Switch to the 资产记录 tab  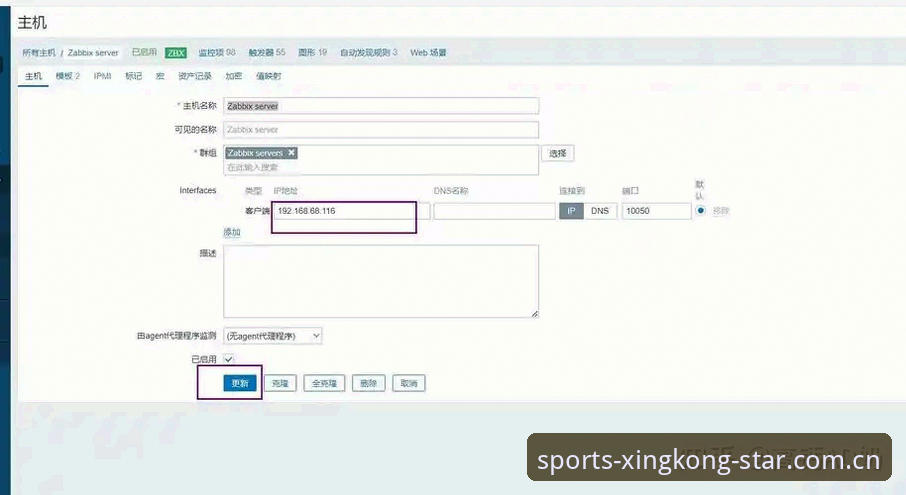click(195, 76)
